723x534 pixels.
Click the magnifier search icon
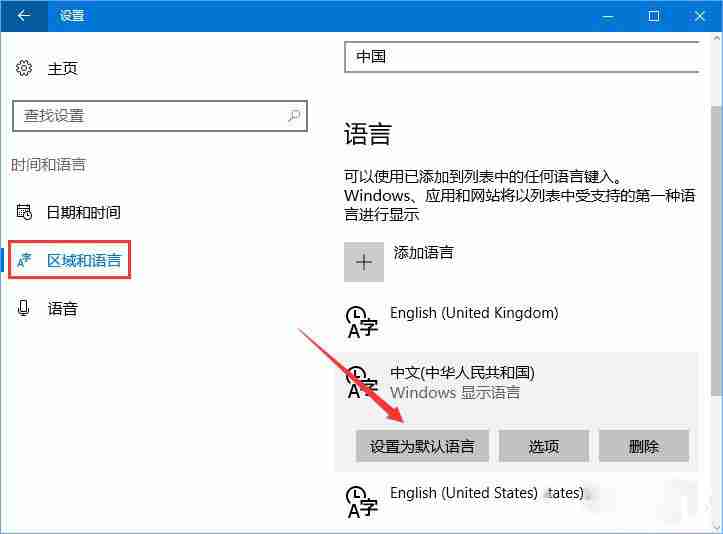pos(294,115)
